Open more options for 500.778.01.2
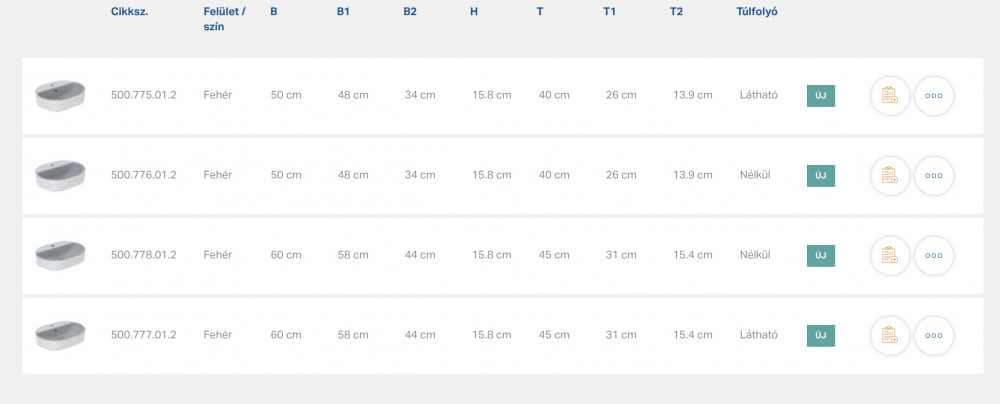 pos(934,255)
